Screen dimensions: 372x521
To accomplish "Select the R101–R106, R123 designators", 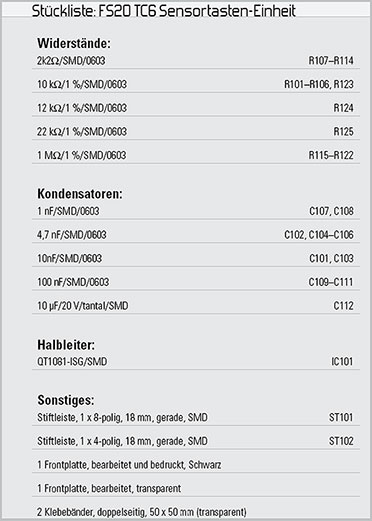I will pyautogui.click(x=319, y=84).
